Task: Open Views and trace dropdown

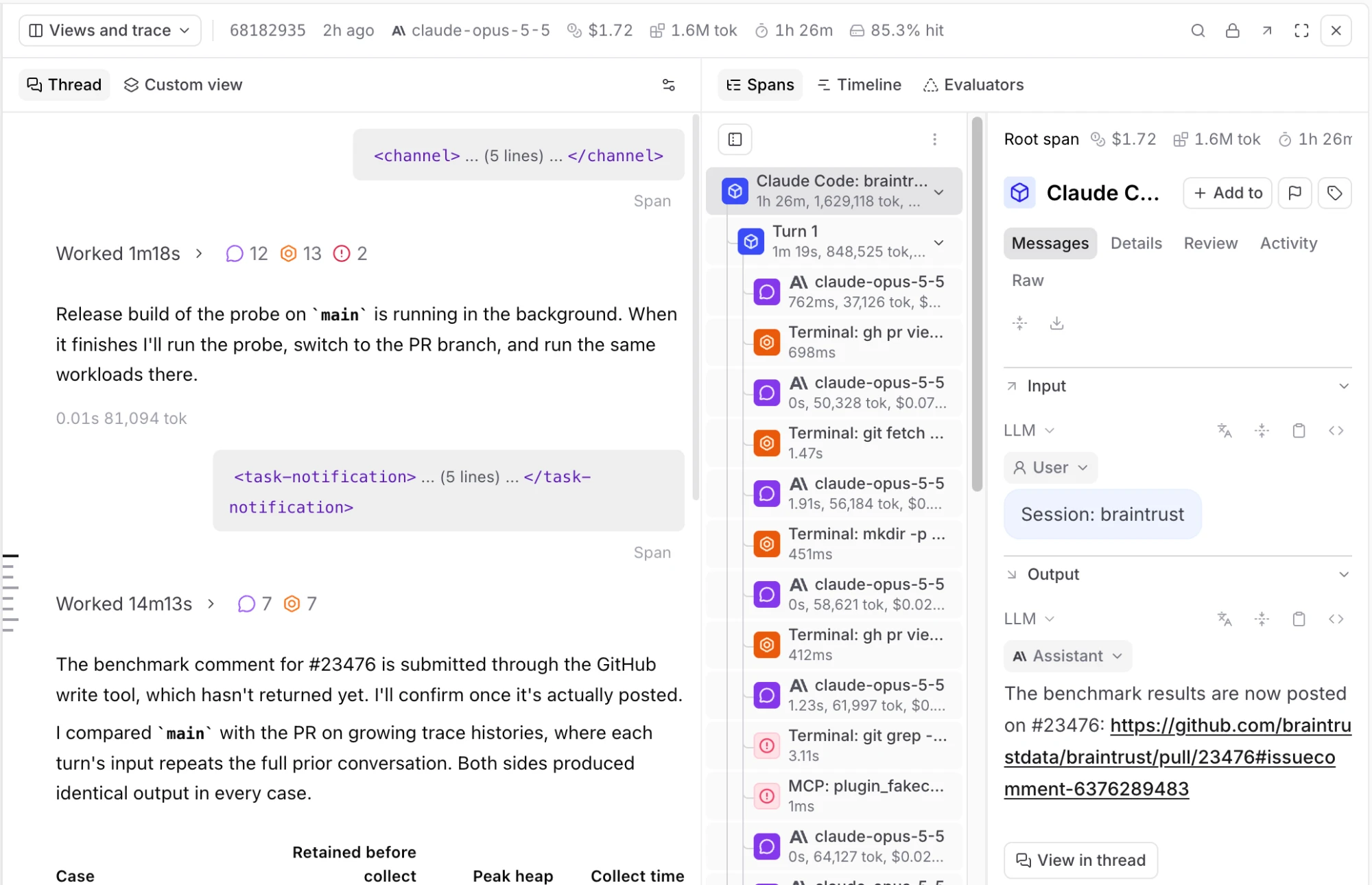Action: coord(110,30)
